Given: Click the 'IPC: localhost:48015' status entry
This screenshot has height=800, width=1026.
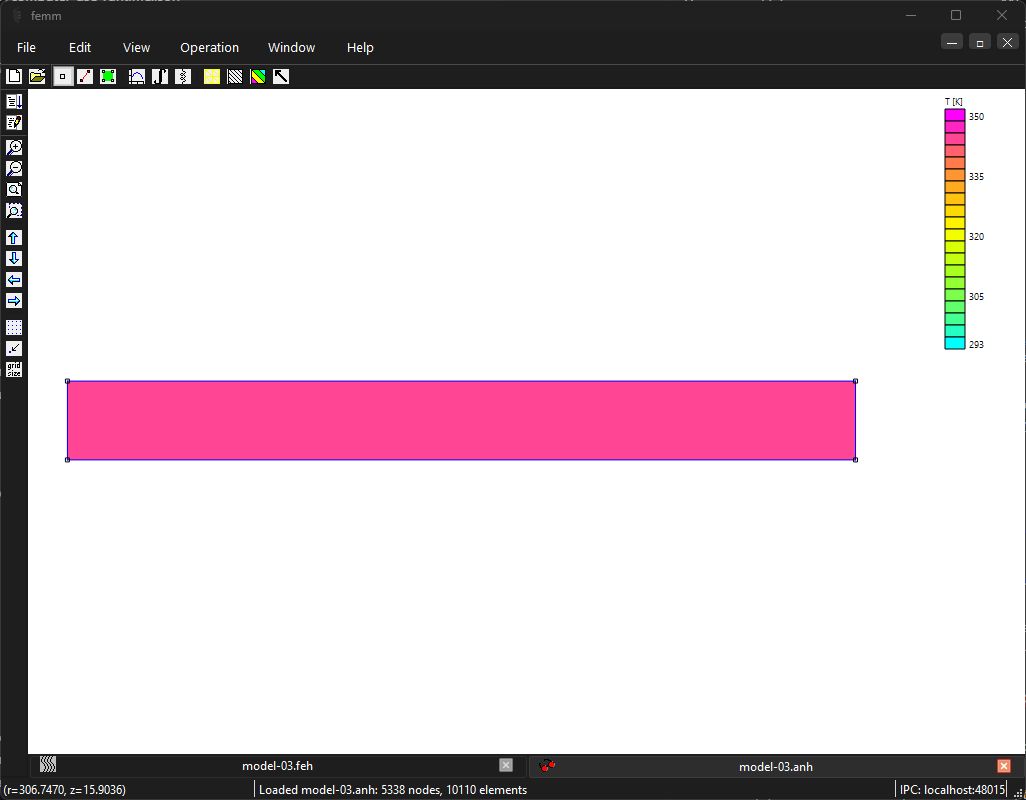Looking at the screenshot, I should (x=952, y=790).
